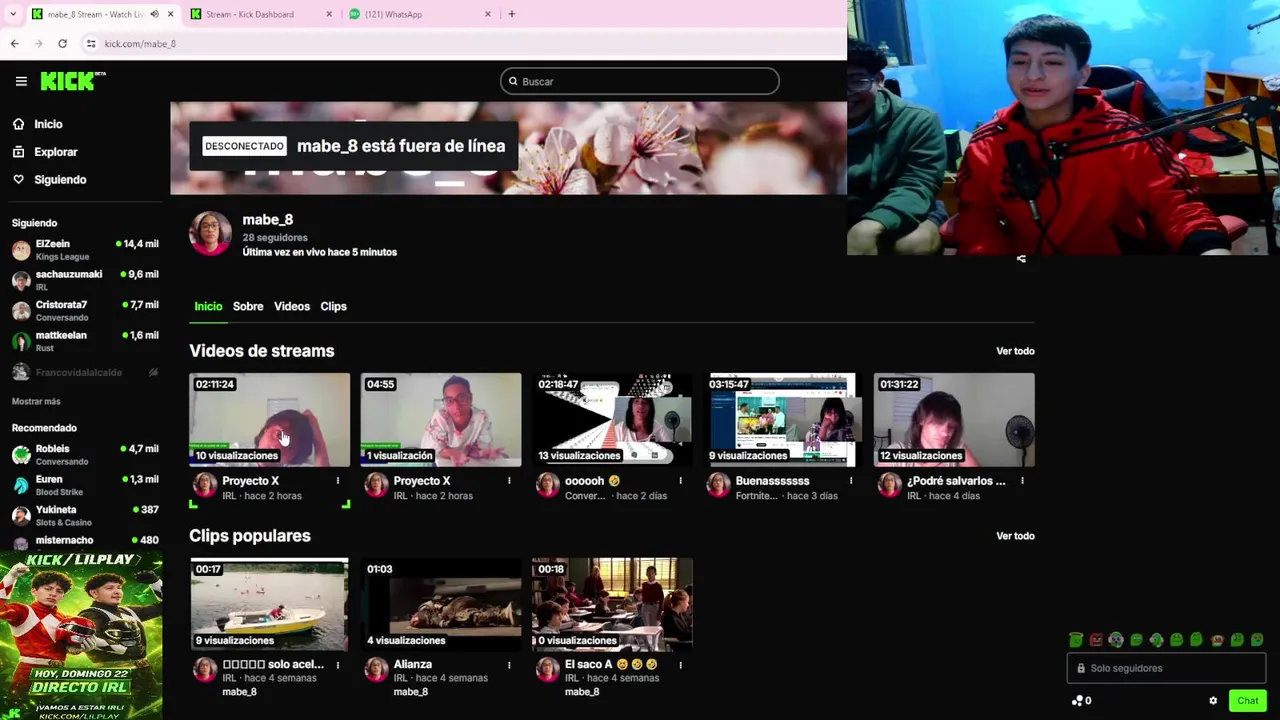Play the ¿Podré salvarlos video thumbnail
Image resolution: width=1280 pixels, height=720 pixels.
[x=954, y=420]
